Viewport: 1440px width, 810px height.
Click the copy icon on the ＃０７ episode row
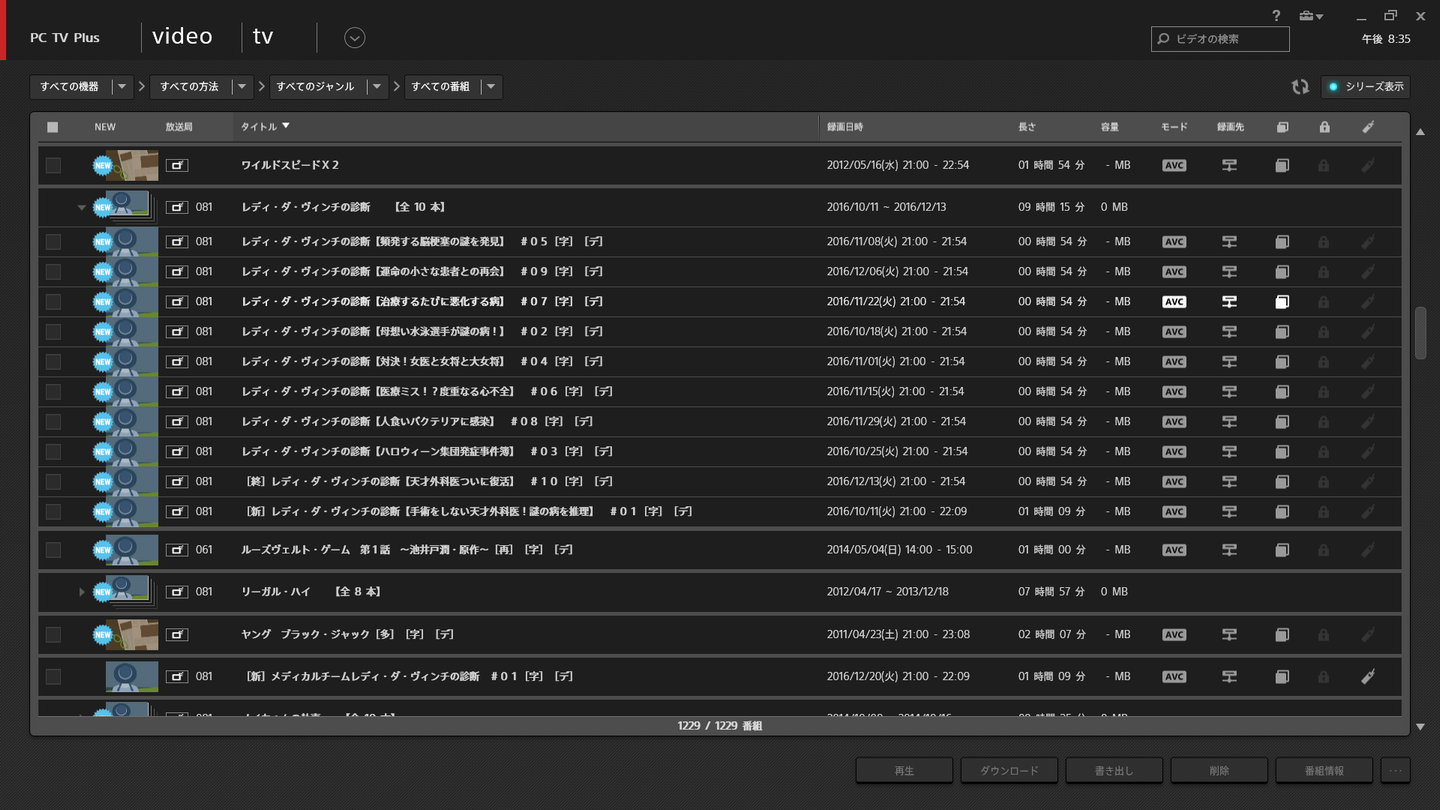(x=1282, y=302)
